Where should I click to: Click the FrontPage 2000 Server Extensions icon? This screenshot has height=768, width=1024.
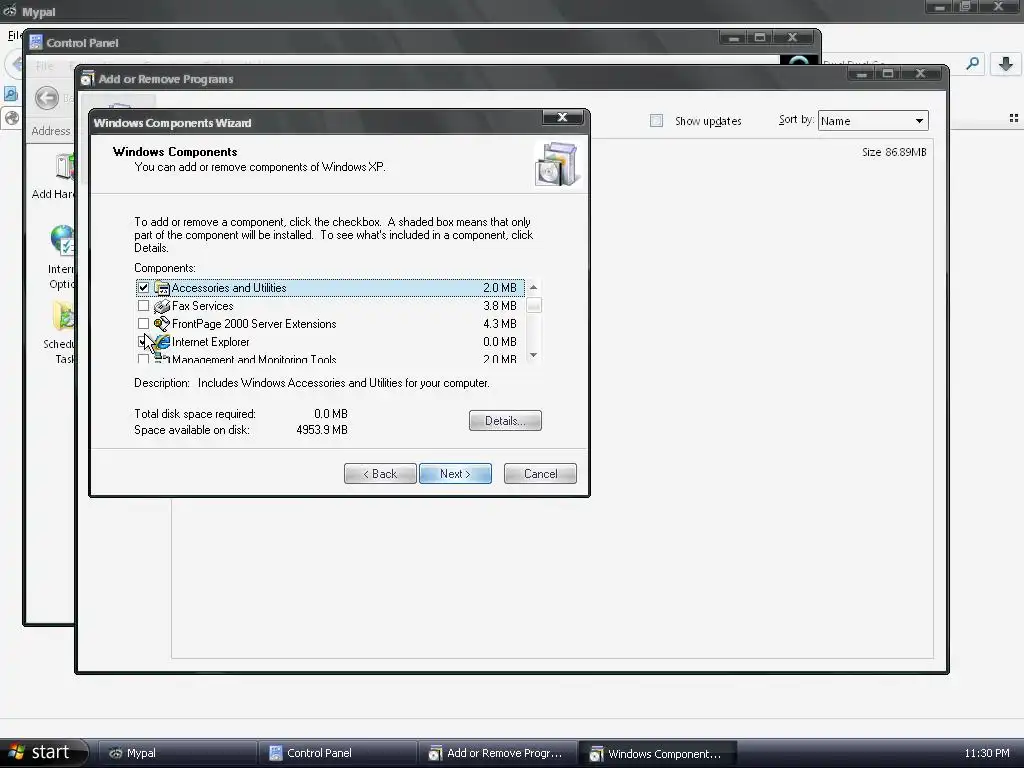(x=161, y=323)
